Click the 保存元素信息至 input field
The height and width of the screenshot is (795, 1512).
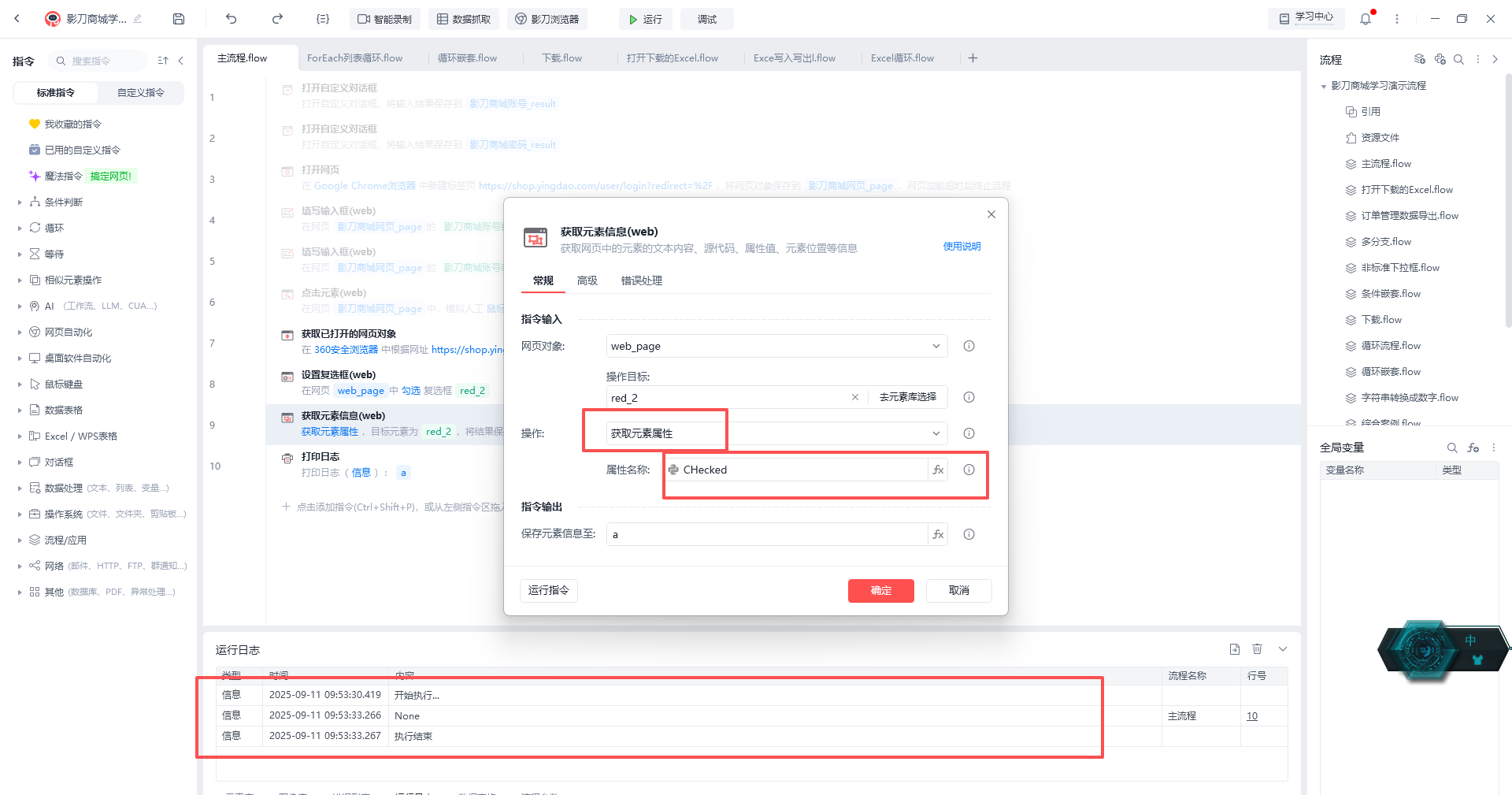point(767,534)
